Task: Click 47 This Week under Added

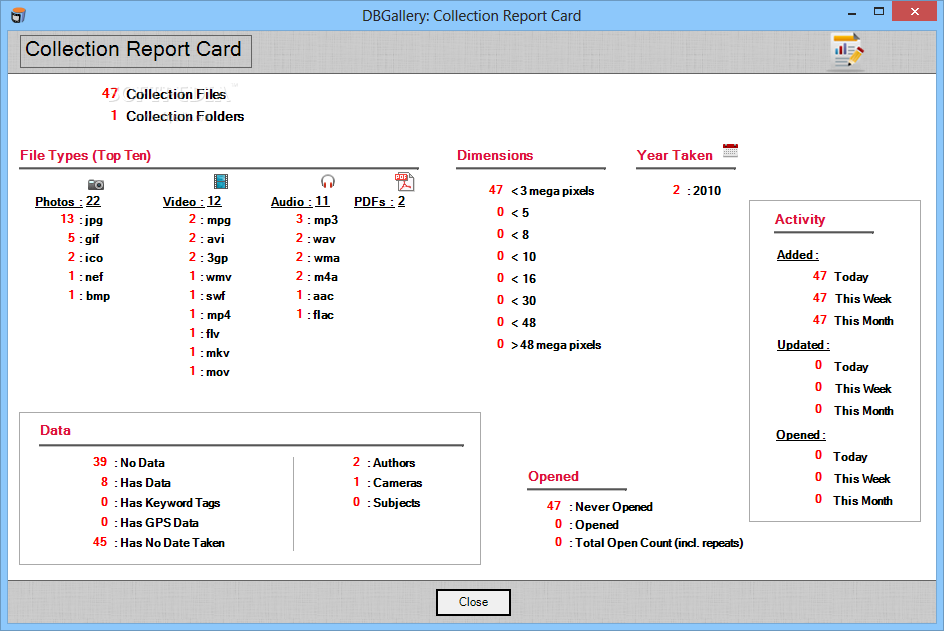Action: 852,299
